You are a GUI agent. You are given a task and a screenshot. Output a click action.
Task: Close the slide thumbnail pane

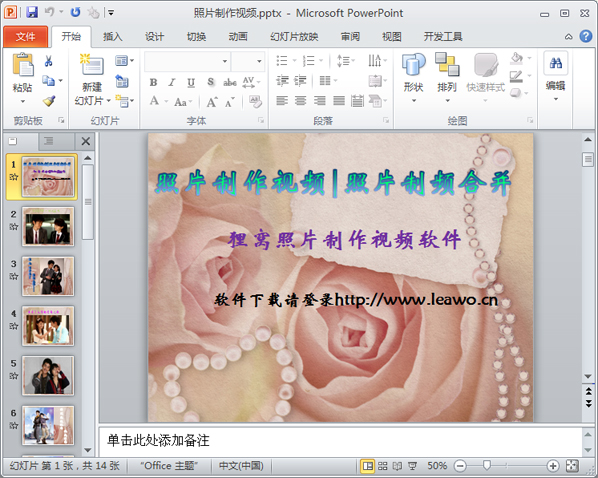point(86,141)
